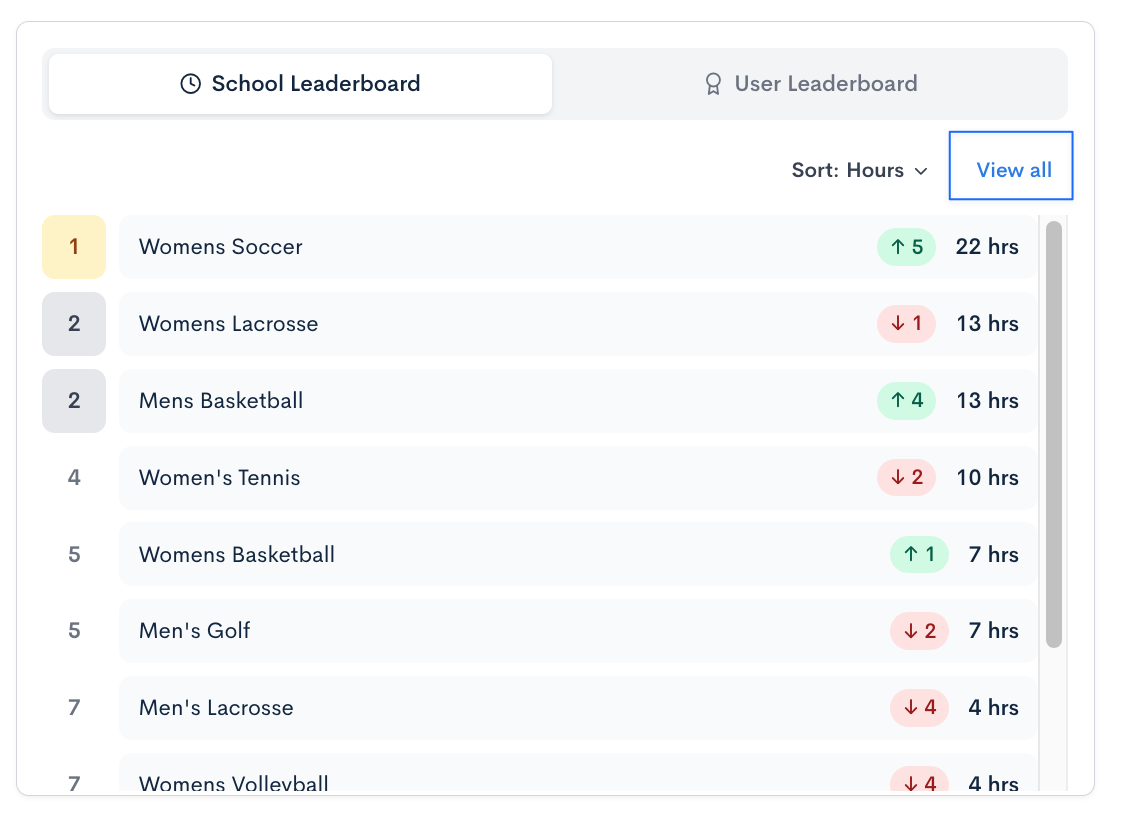The image size is (1126, 832).
Task: Click the 22 hrs value for Womens Soccer
Action: click(987, 247)
